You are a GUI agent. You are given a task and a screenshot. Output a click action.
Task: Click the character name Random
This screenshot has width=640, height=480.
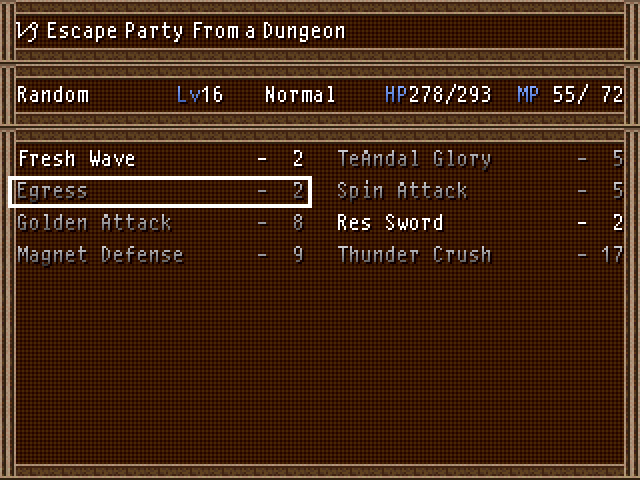click(53, 95)
